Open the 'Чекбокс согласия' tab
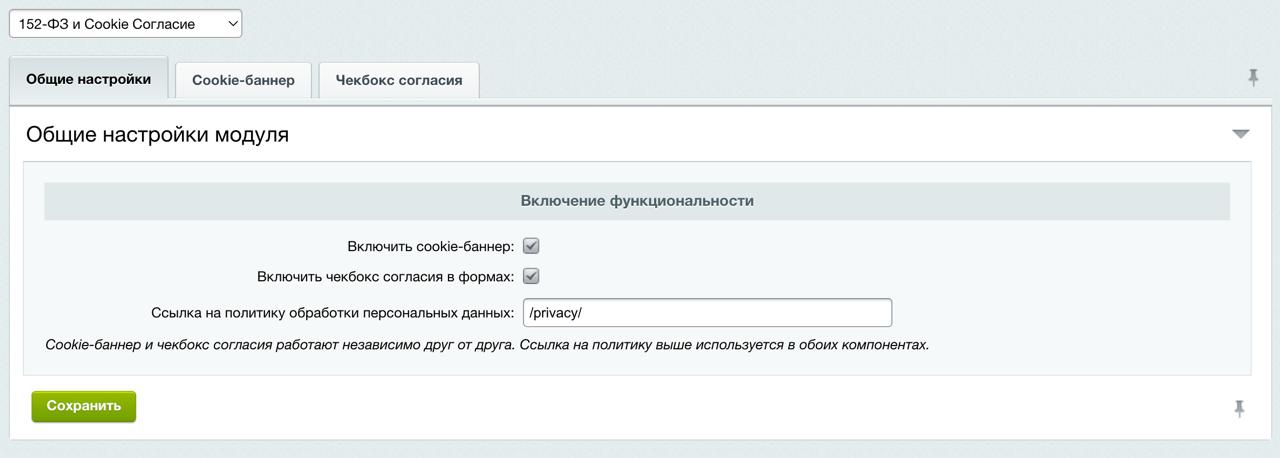The height and width of the screenshot is (458, 1280). [399, 80]
